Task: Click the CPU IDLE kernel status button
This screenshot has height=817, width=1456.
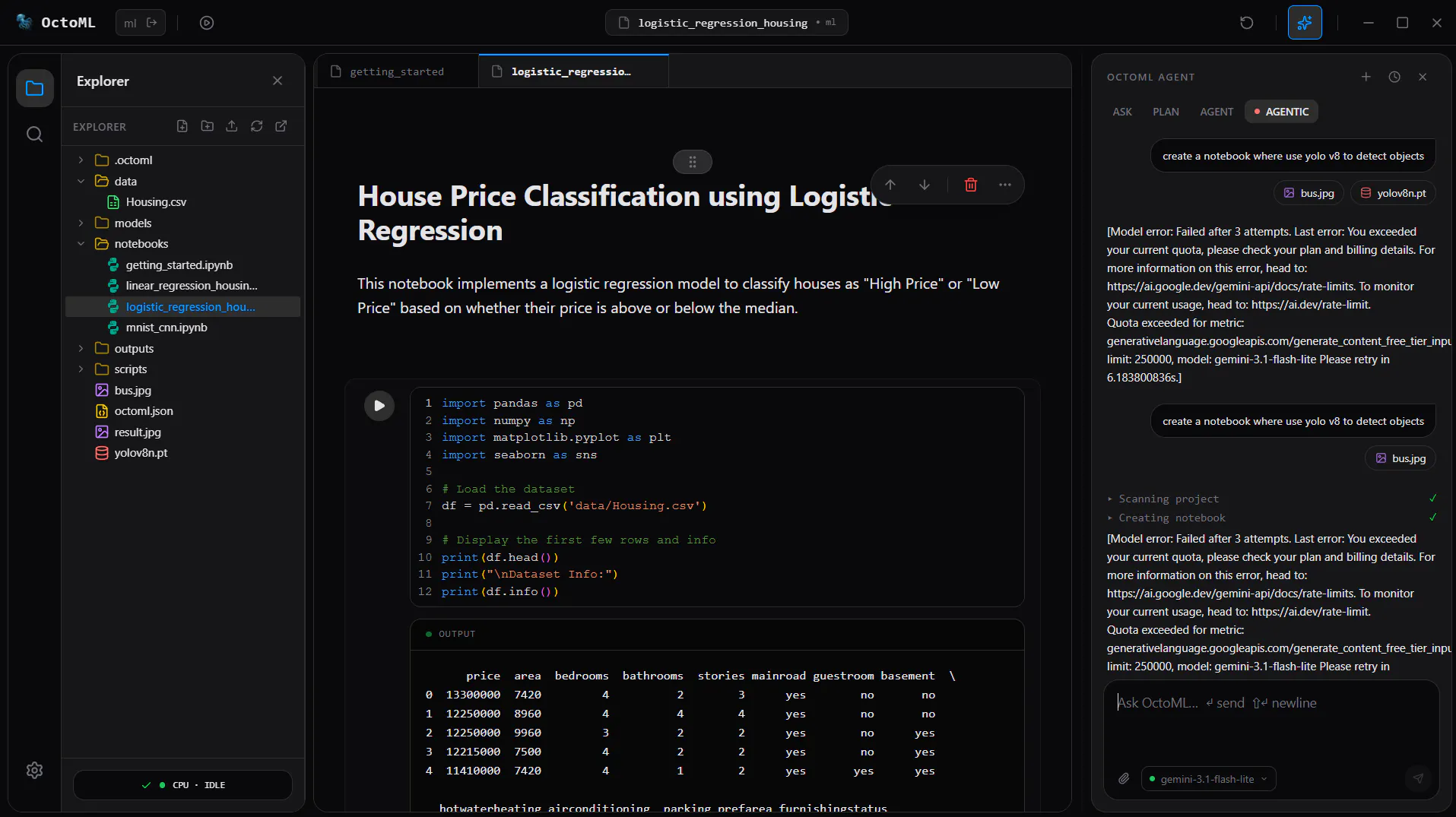Action: tap(182, 785)
